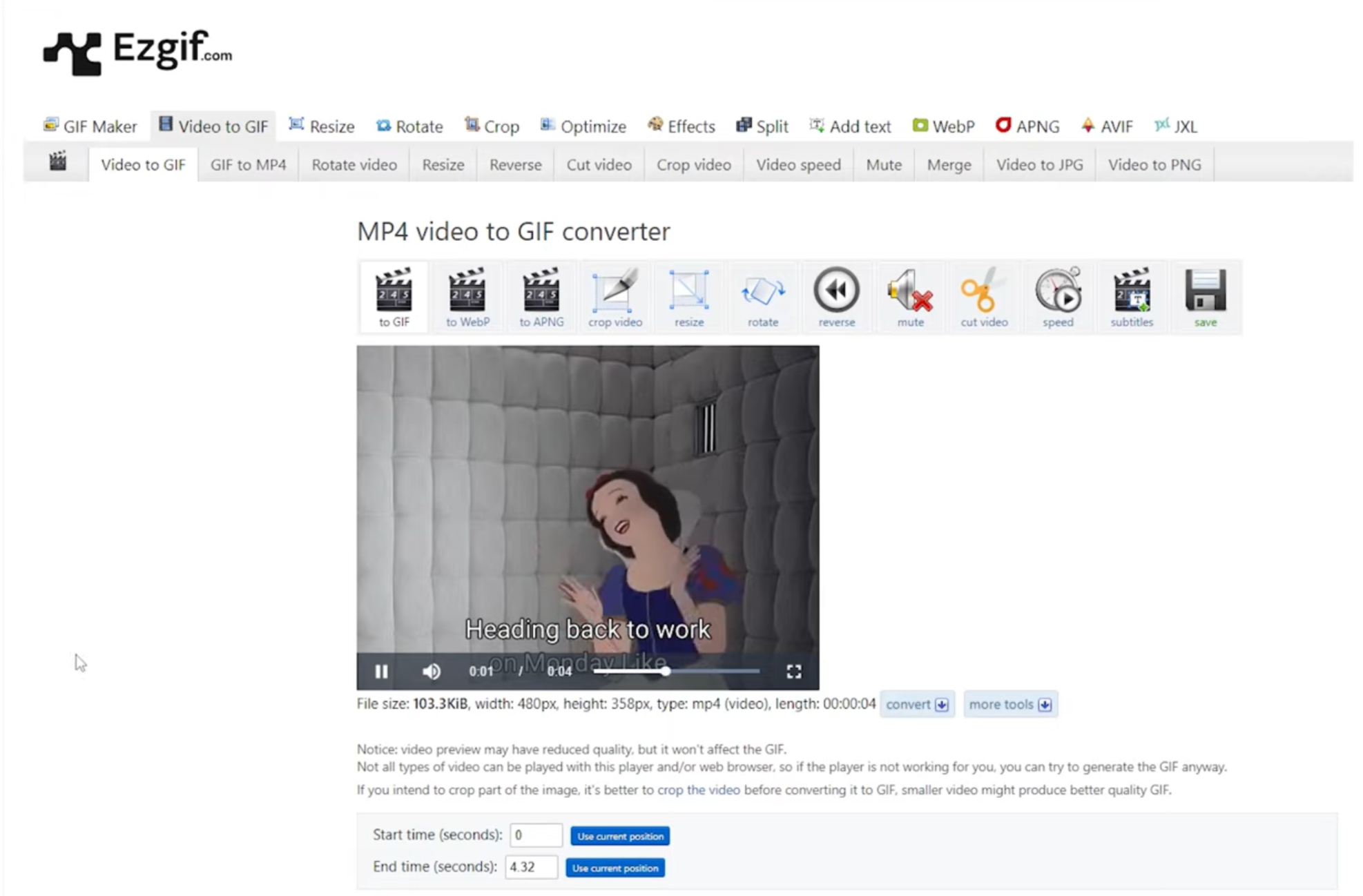Open the resize tool
This screenshot has height=896, width=1363.
689,295
